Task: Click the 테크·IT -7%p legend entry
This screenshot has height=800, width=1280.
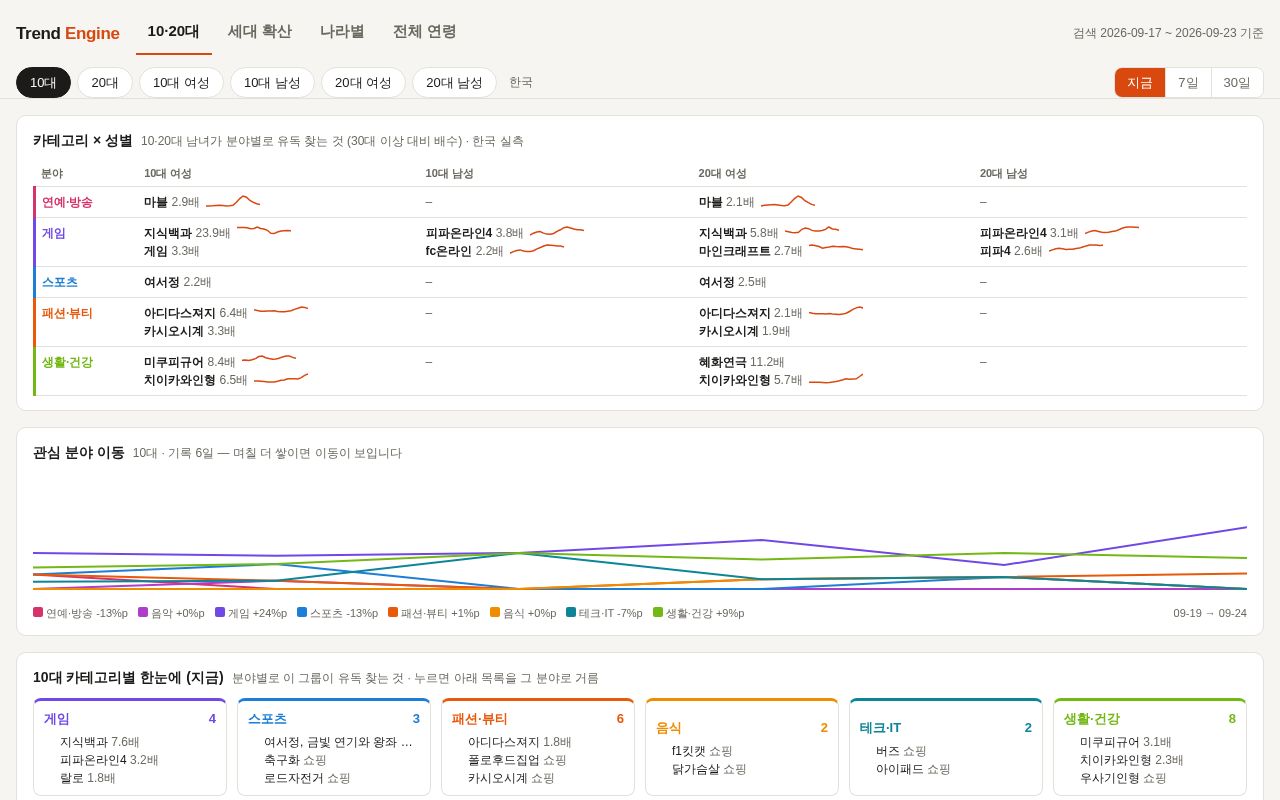Action: tap(604, 613)
